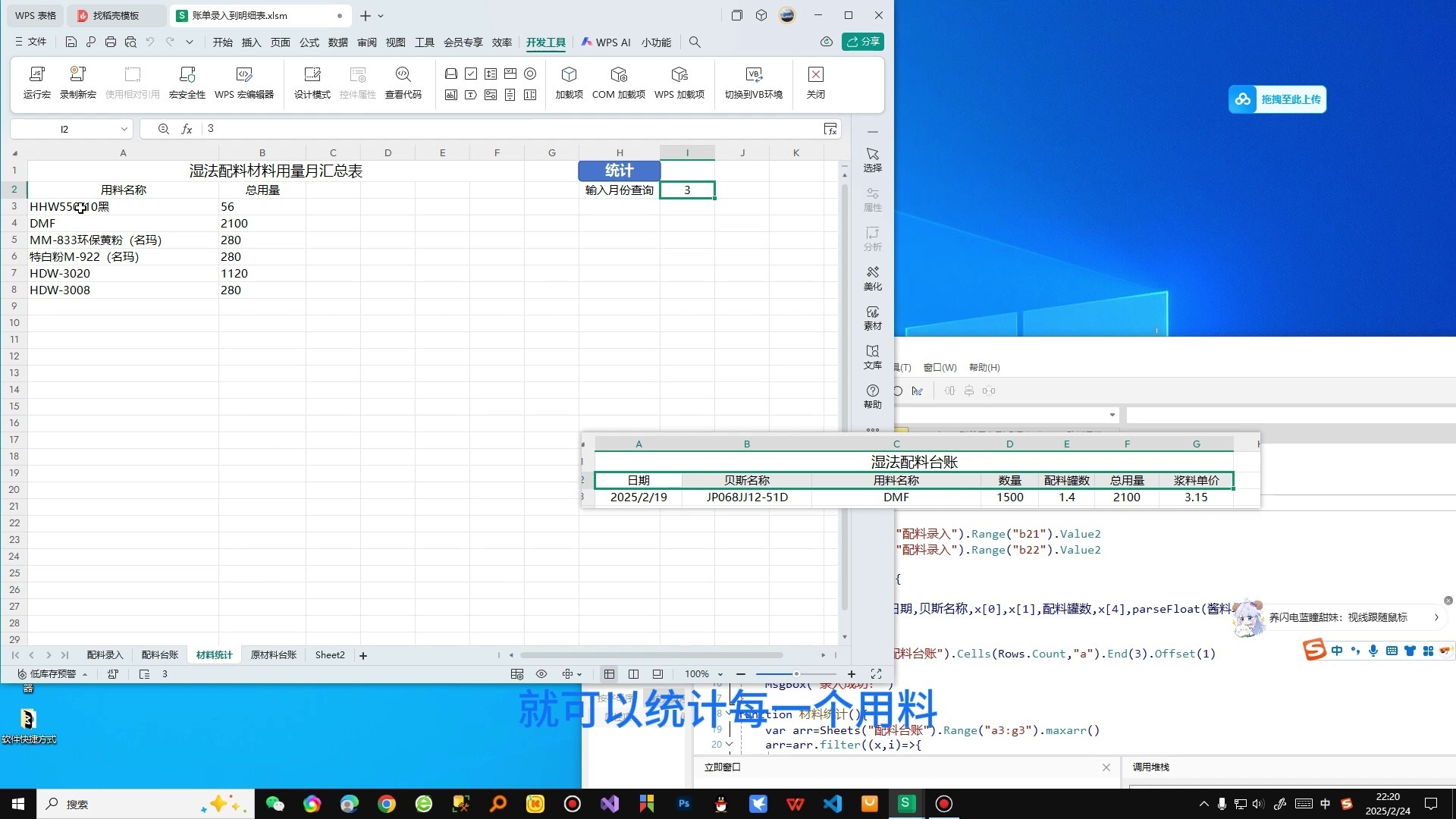Switch to VB environment via 切换到VB环境 icon

(x=753, y=83)
